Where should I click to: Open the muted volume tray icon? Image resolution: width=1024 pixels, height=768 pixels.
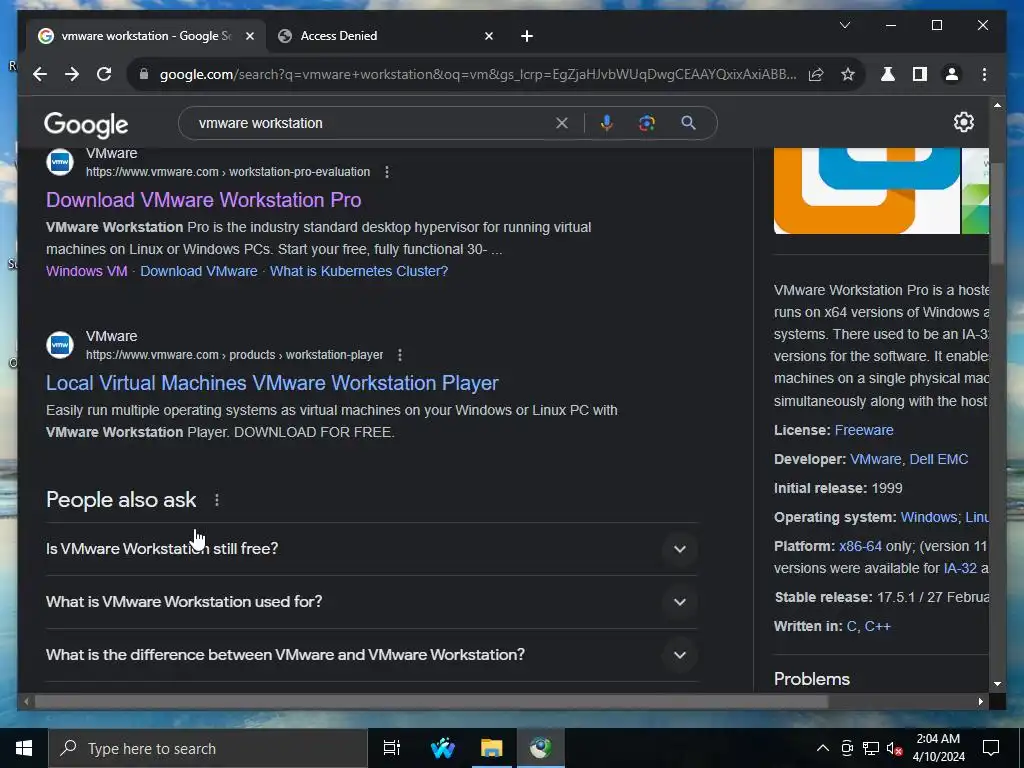[894, 748]
